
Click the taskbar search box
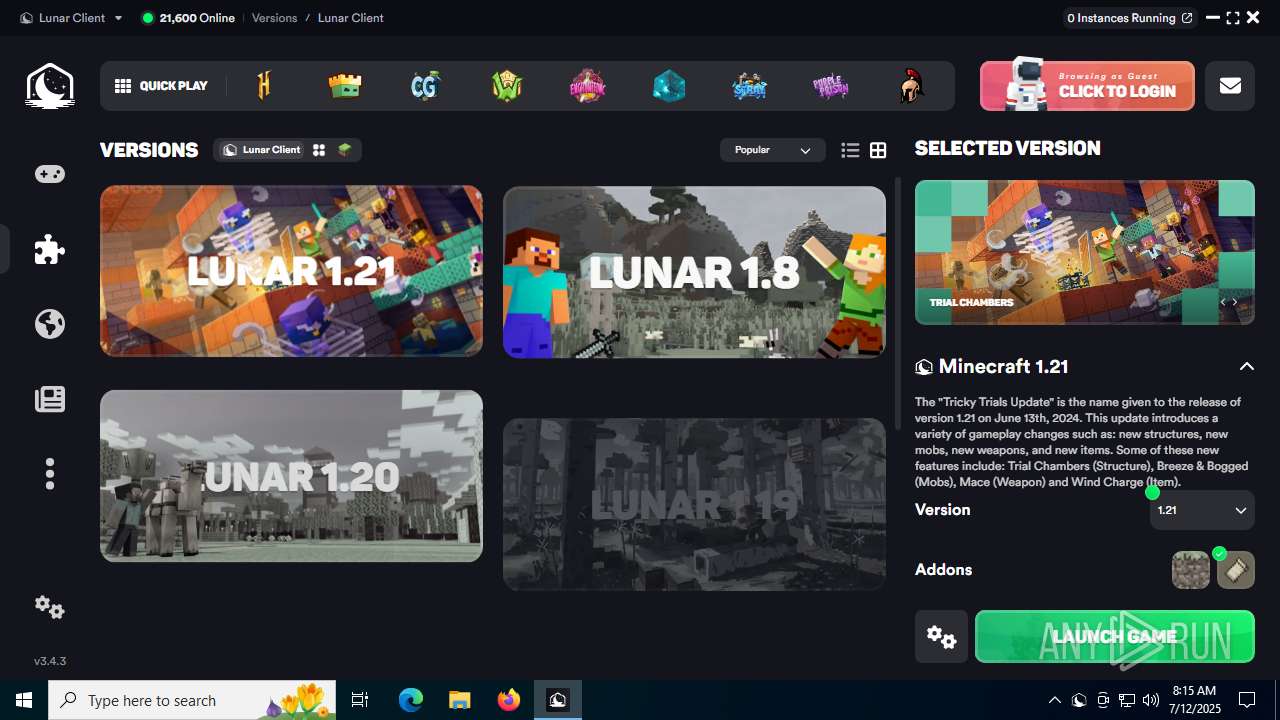coord(192,700)
